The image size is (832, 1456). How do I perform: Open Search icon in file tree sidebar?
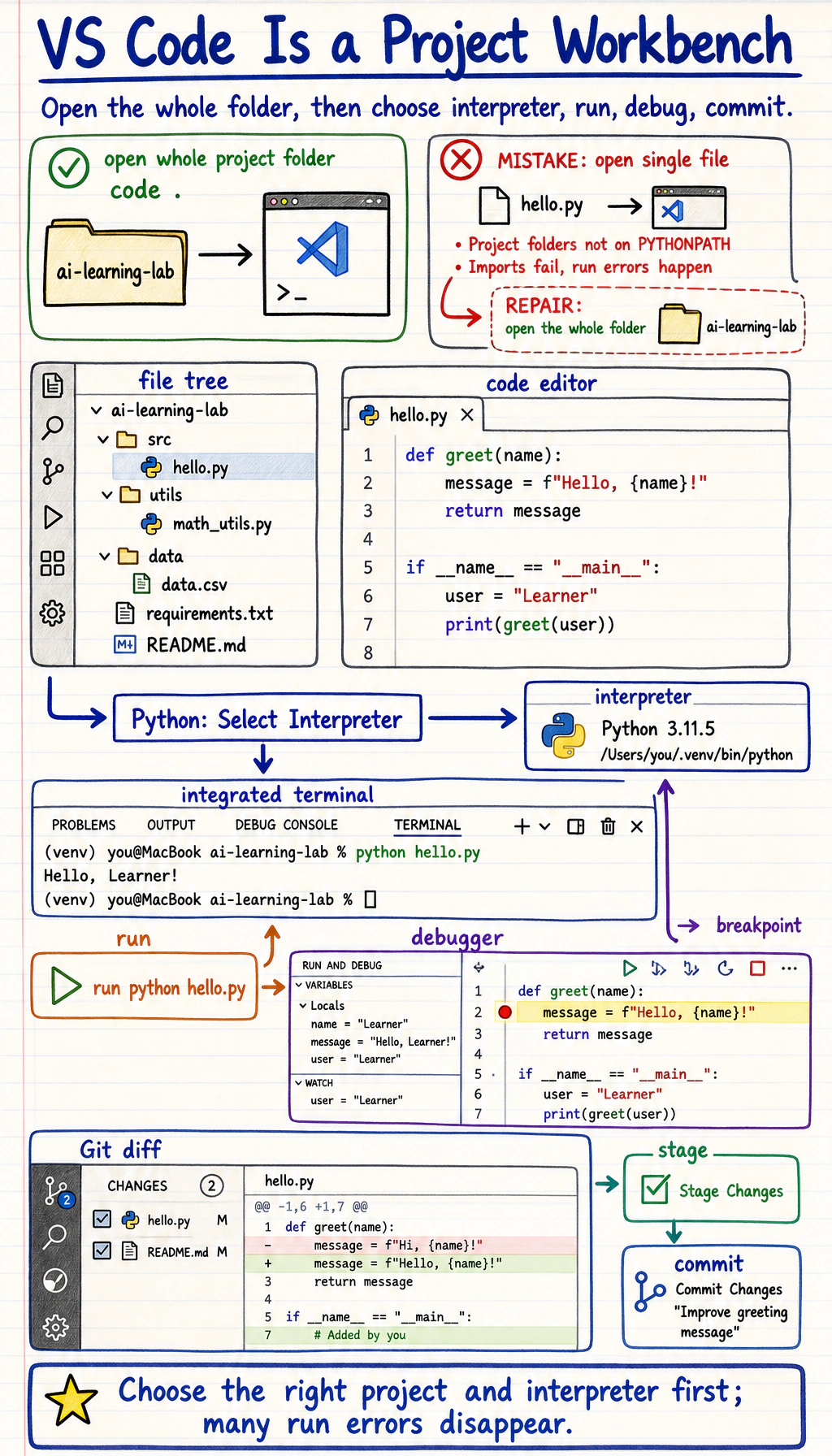coord(53,427)
